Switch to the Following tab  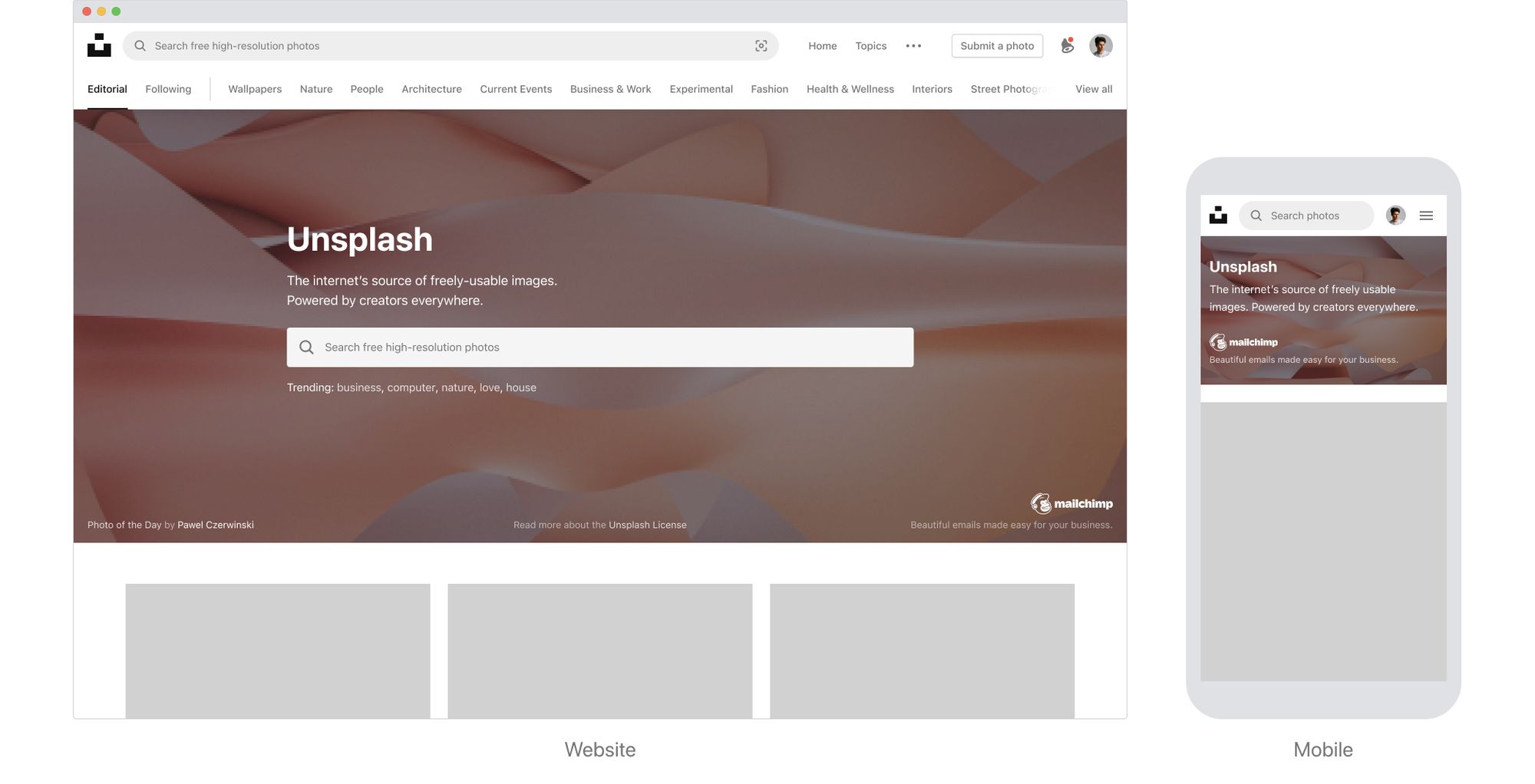point(168,89)
